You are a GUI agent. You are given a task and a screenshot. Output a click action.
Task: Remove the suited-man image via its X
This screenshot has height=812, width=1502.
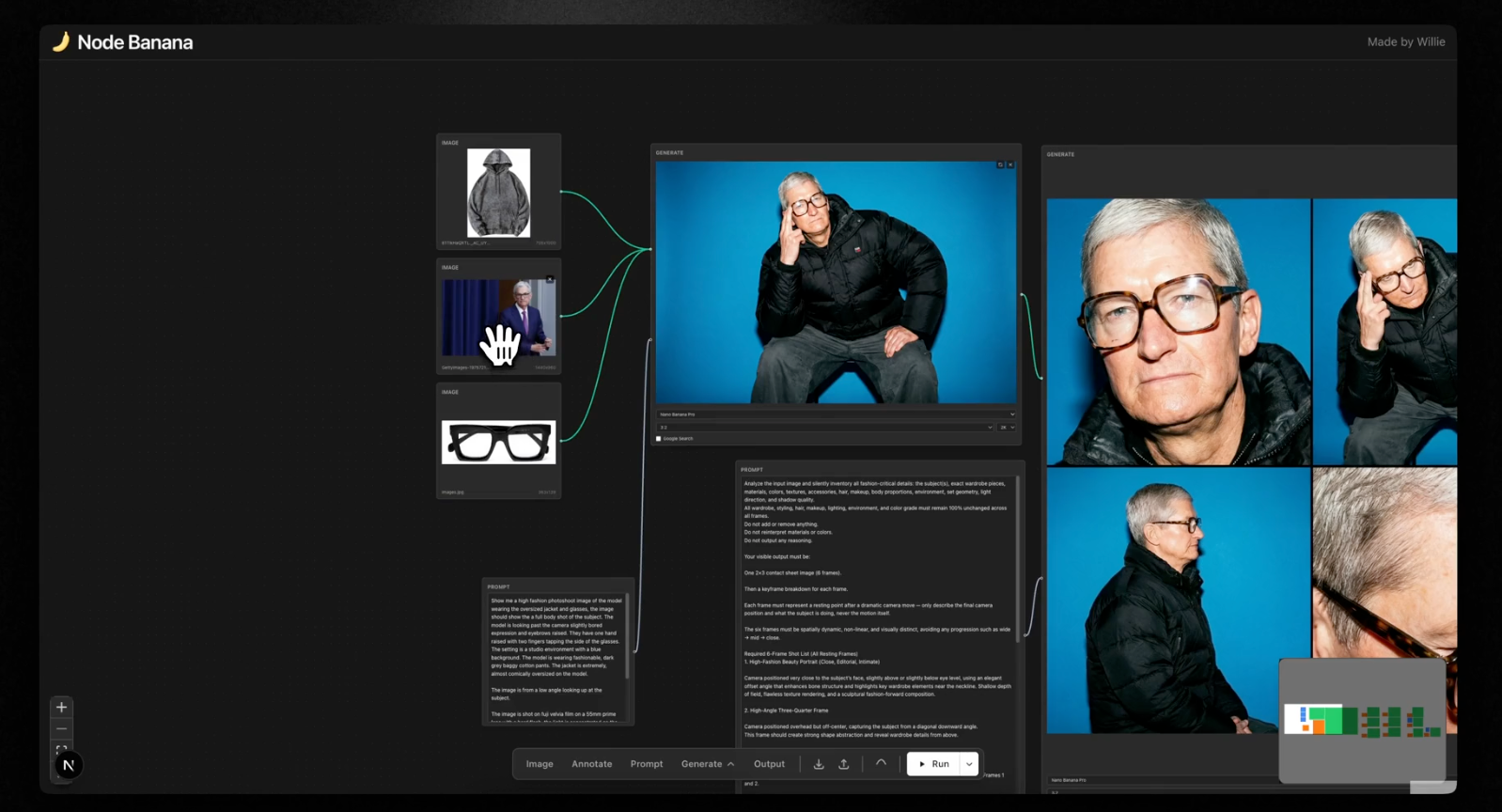tap(550, 279)
